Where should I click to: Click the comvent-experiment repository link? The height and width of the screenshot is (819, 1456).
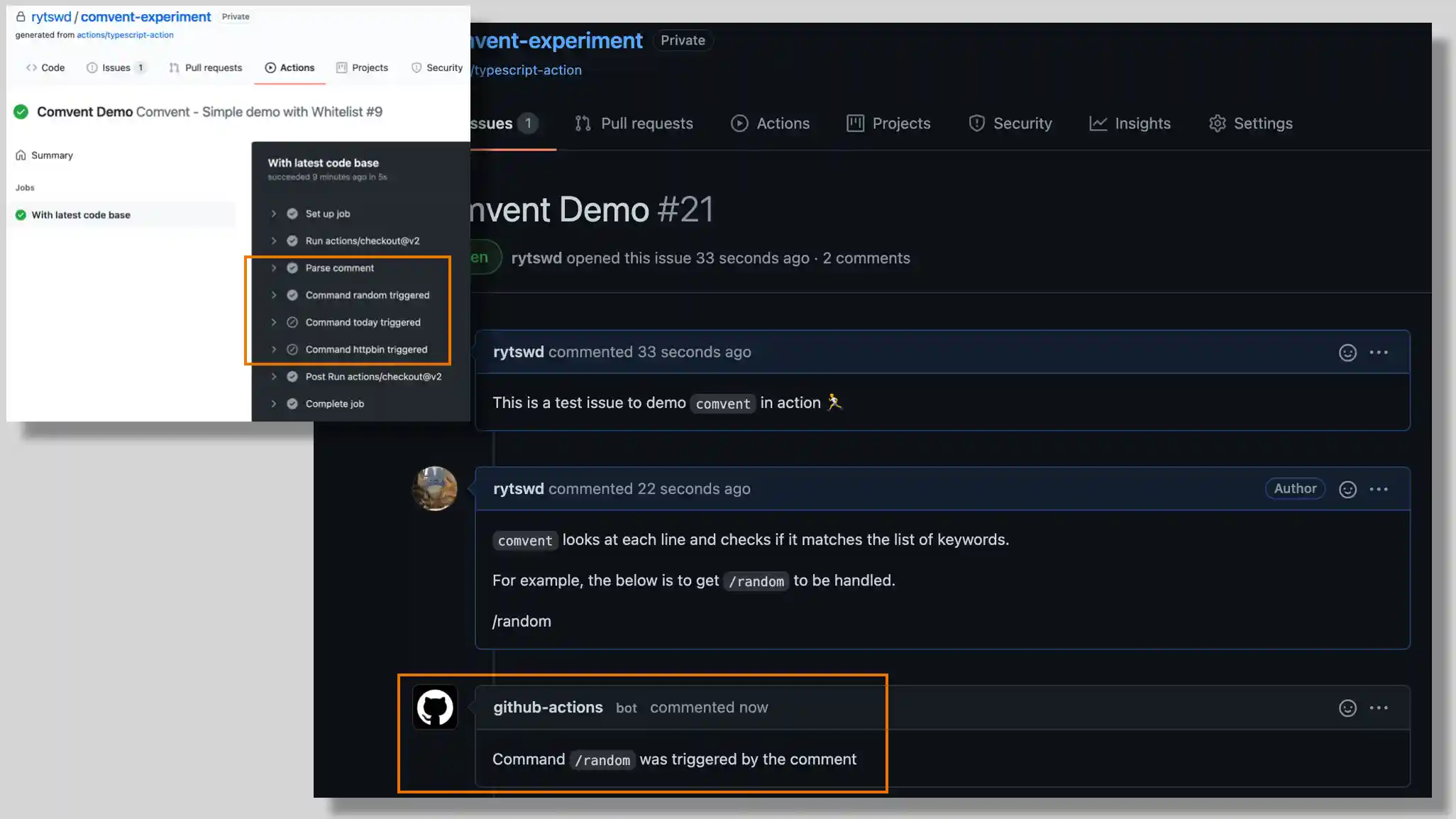click(145, 16)
